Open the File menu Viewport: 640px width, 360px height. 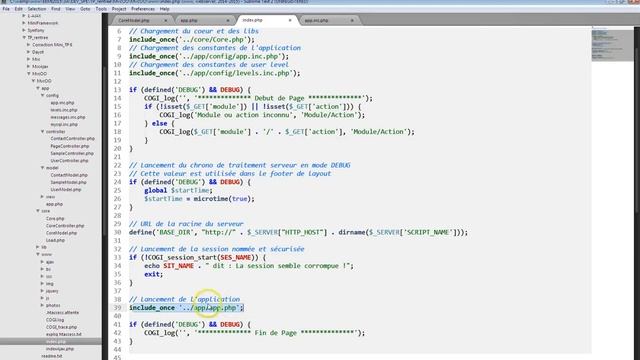point(6,9)
